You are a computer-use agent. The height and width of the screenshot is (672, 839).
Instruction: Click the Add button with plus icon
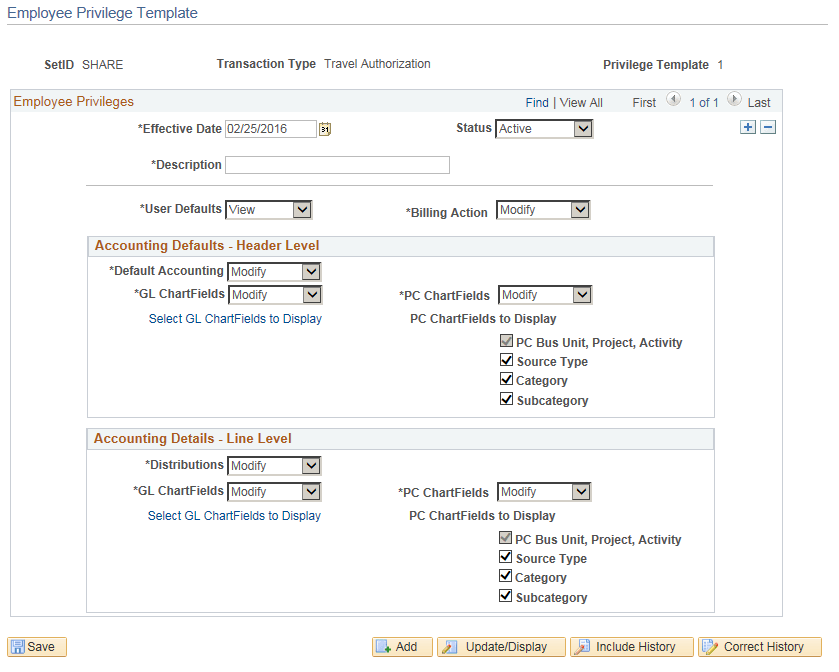click(401, 646)
